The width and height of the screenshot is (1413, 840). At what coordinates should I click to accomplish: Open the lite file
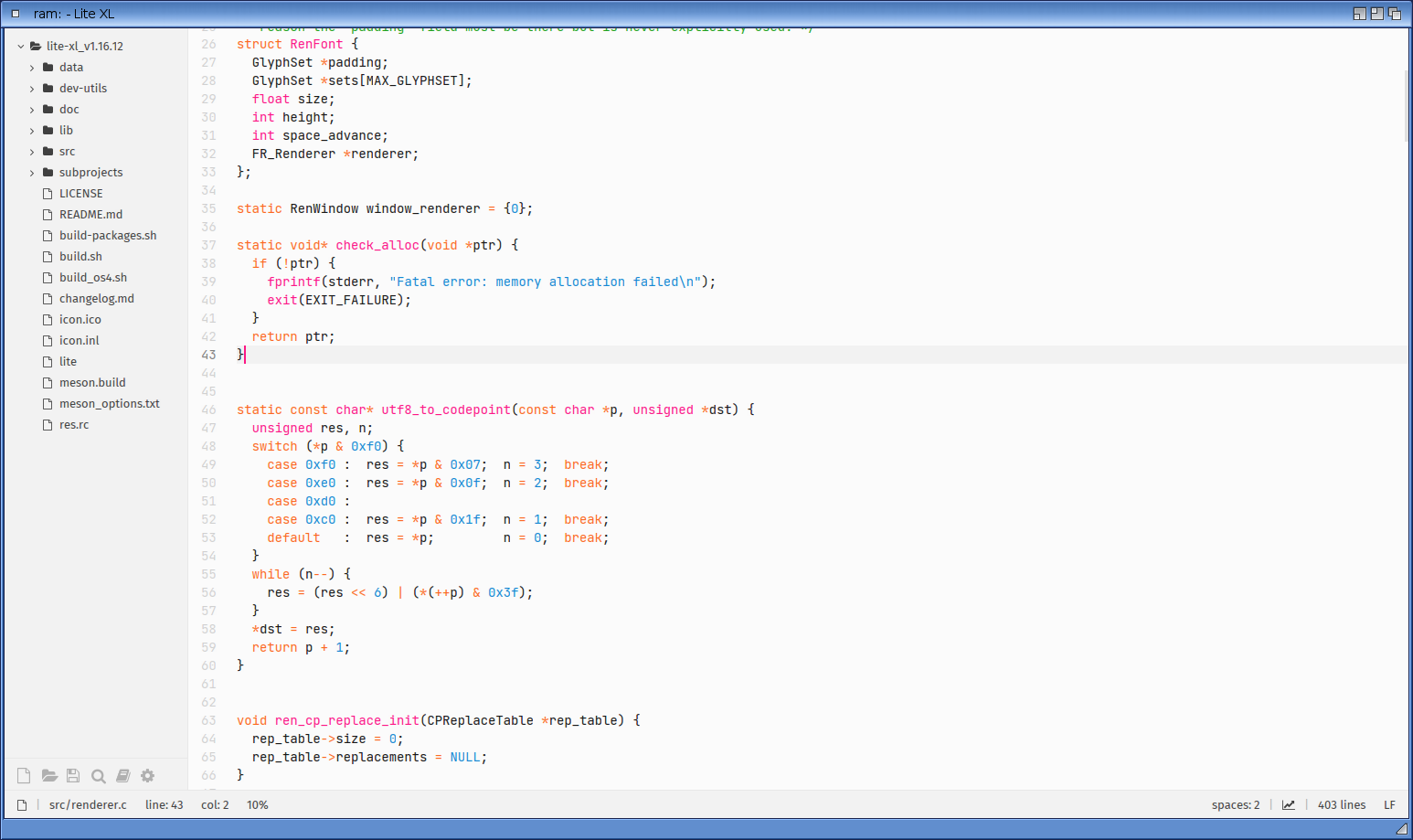[68, 362]
